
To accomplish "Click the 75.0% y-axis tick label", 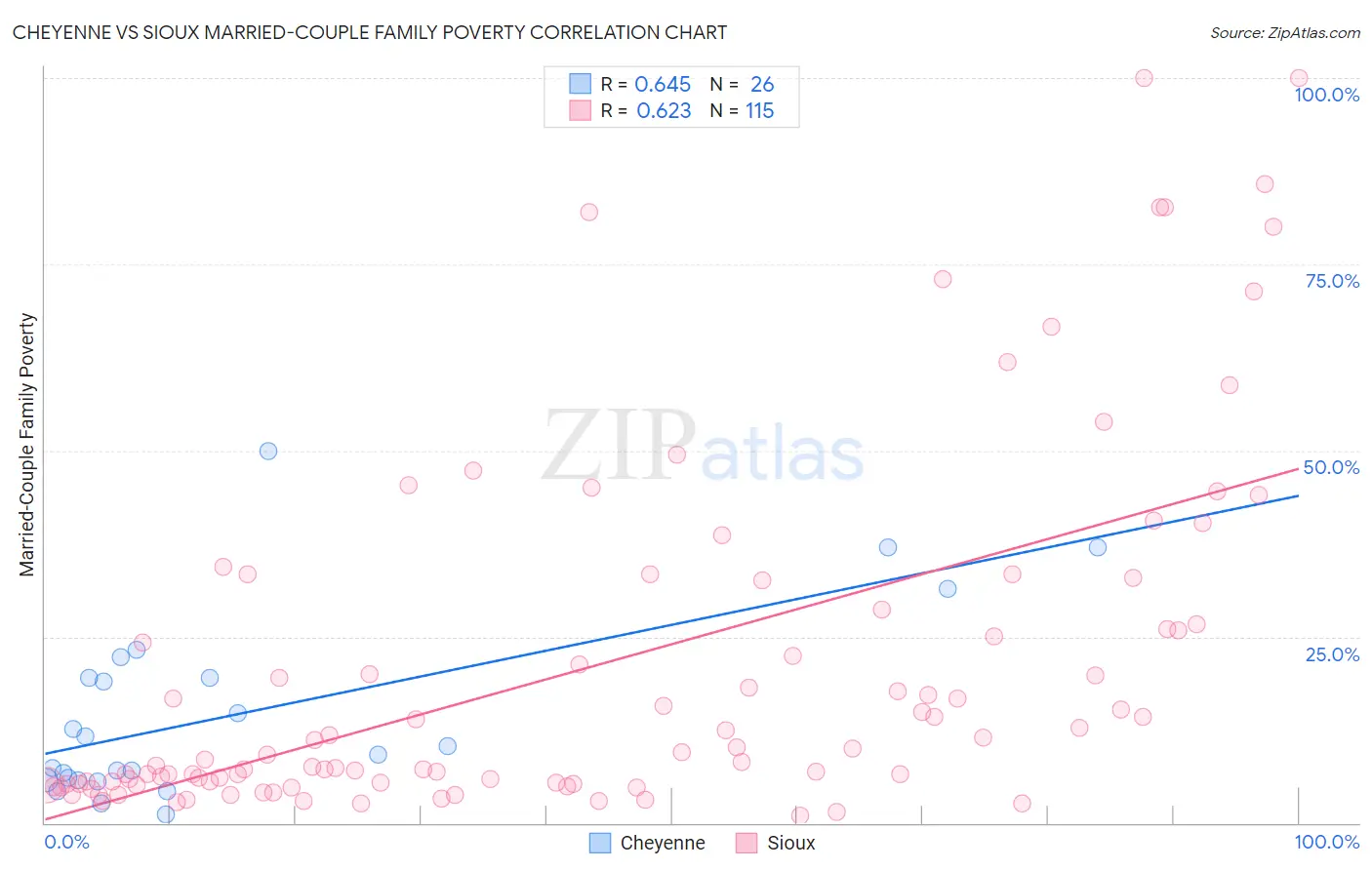I will 1332,281.
